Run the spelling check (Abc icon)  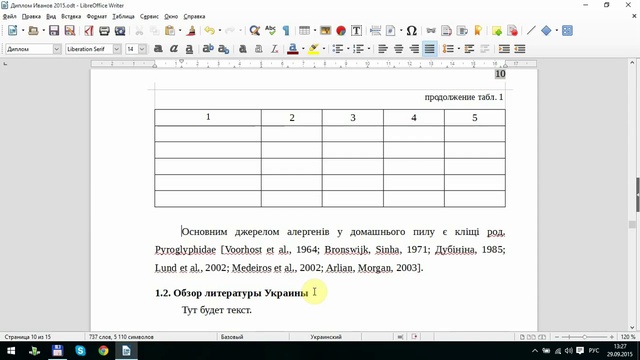[x=270, y=31]
